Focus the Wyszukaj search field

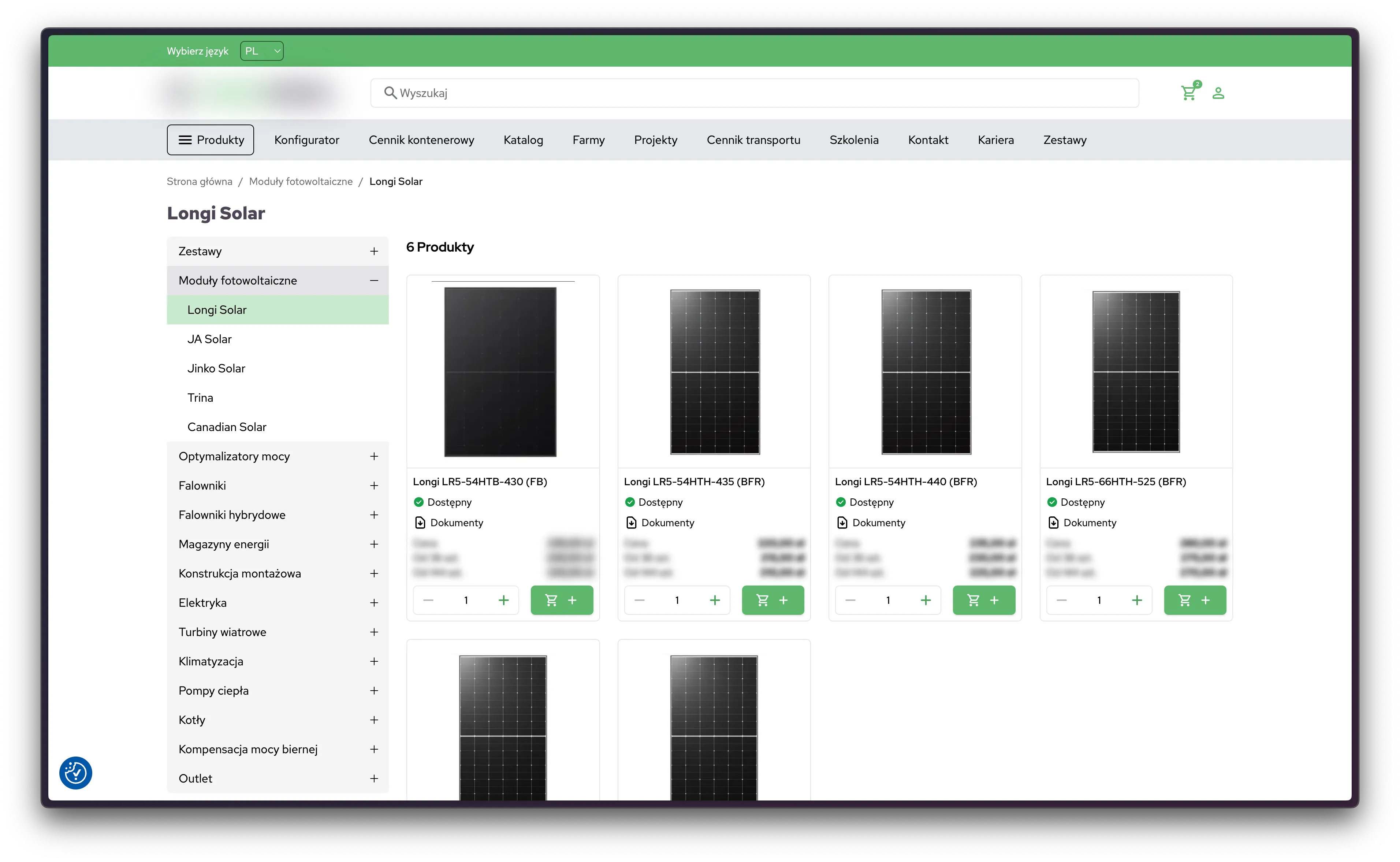click(x=755, y=93)
